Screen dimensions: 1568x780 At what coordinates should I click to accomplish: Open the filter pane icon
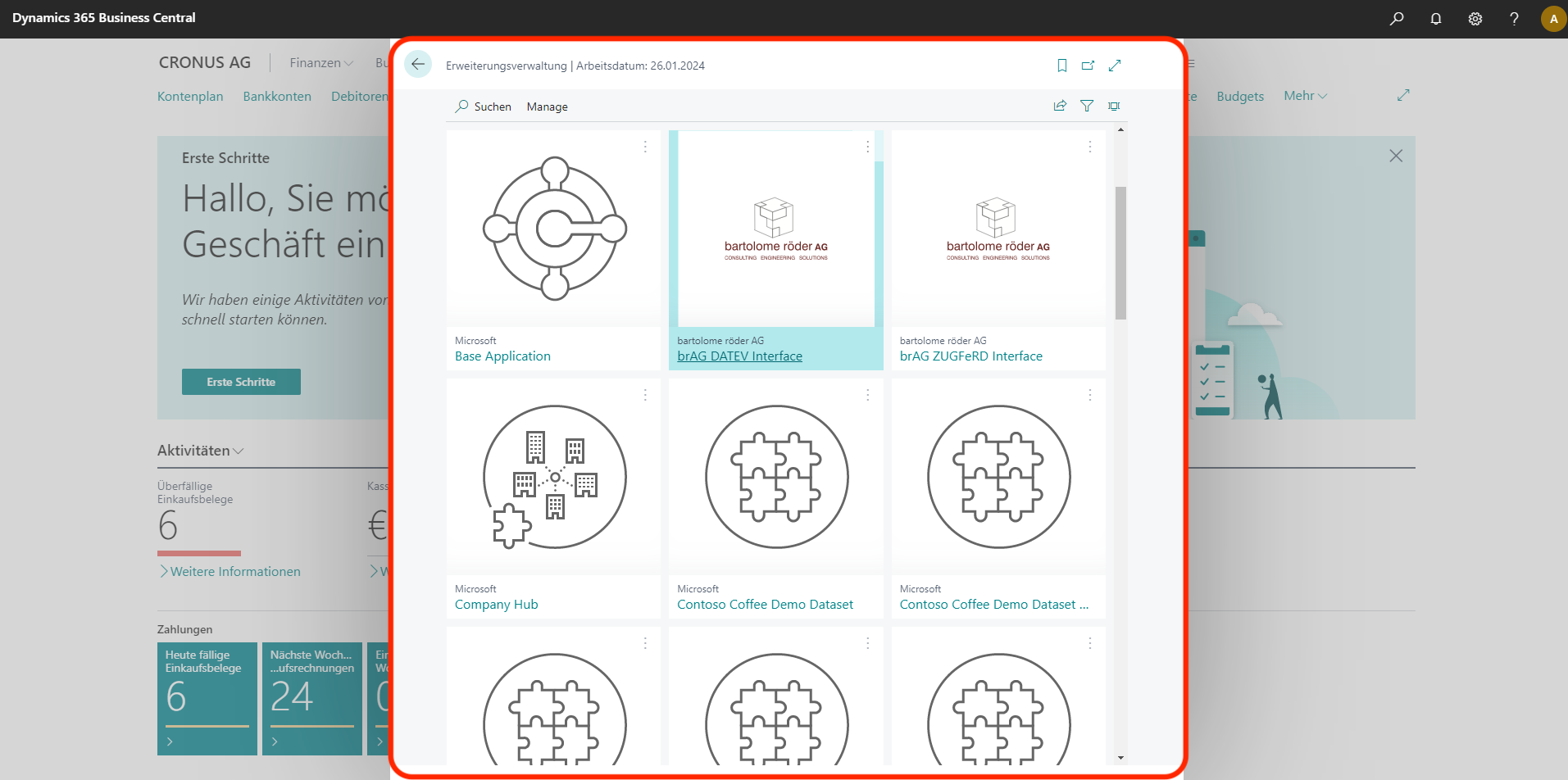[x=1087, y=106]
